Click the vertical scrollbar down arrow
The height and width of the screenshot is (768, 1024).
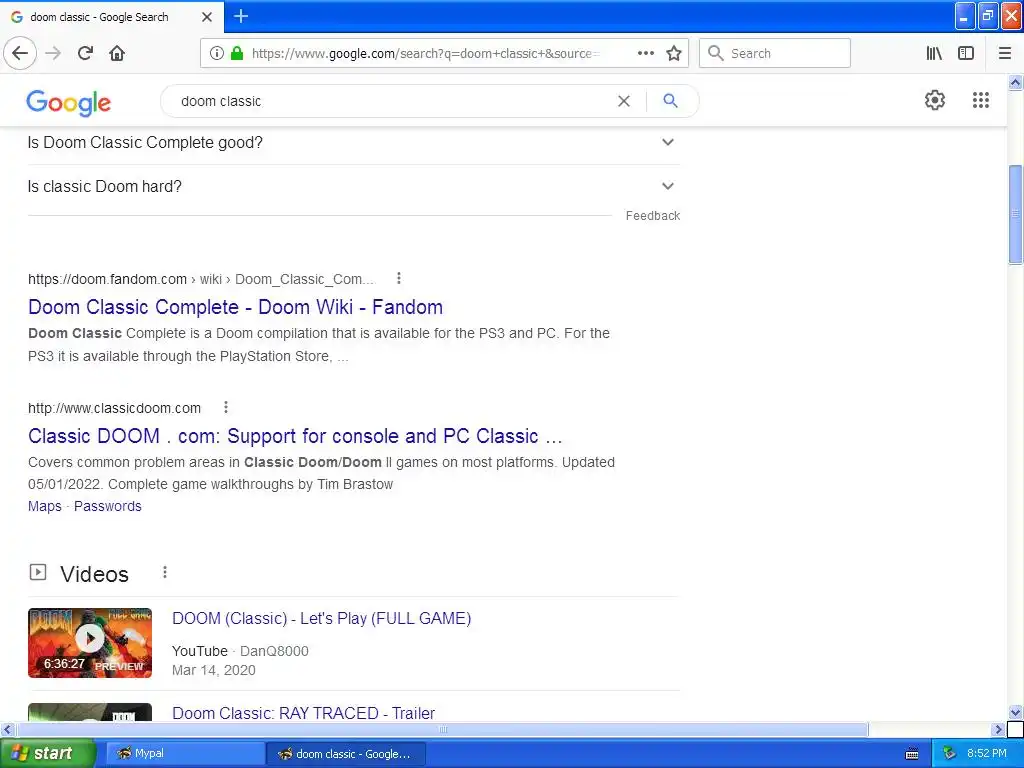[1015, 712]
